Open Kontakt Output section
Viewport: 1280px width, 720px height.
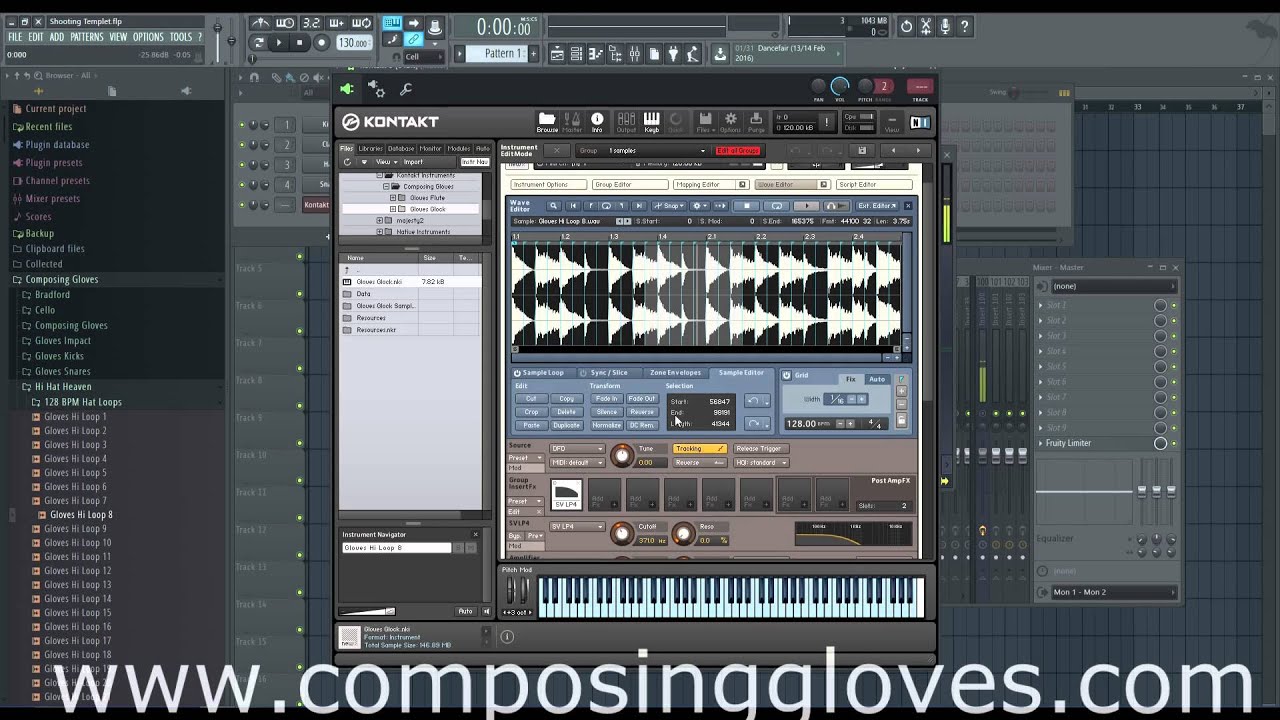click(626, 122)
